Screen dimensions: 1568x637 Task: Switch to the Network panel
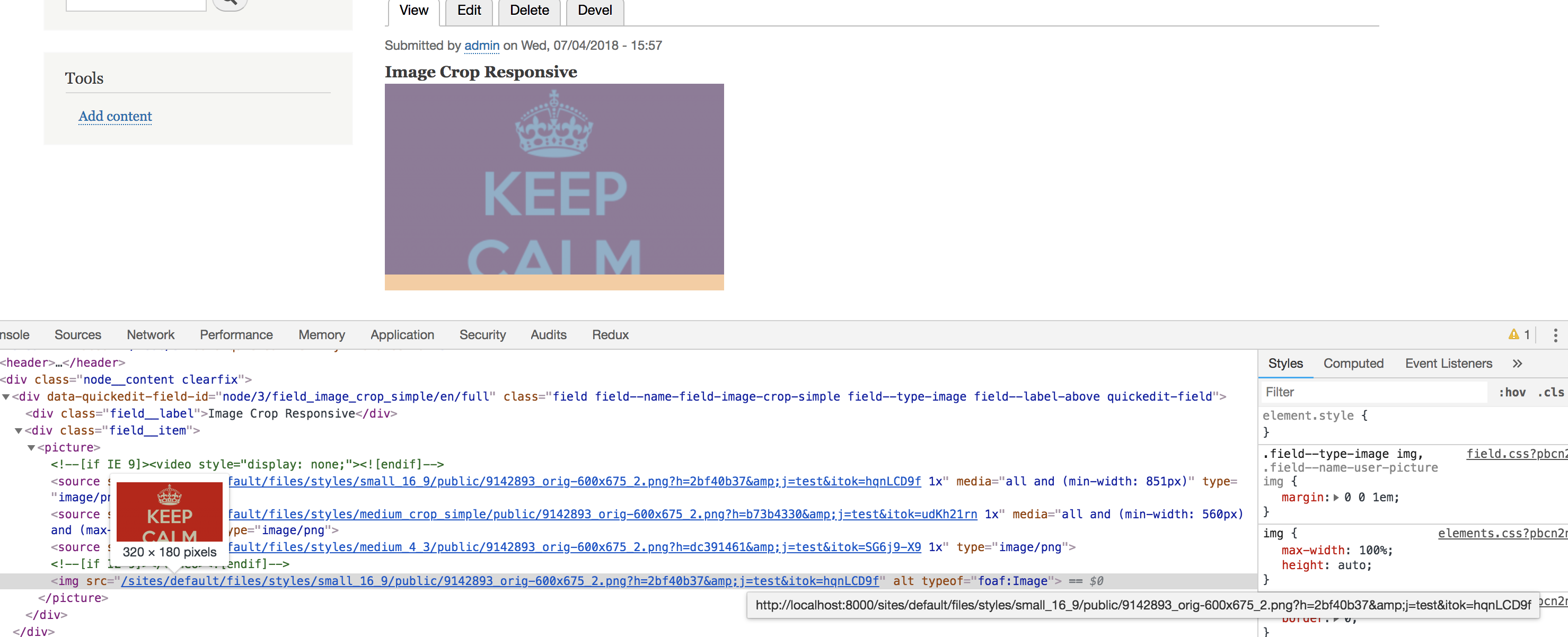tap(151, 334)
